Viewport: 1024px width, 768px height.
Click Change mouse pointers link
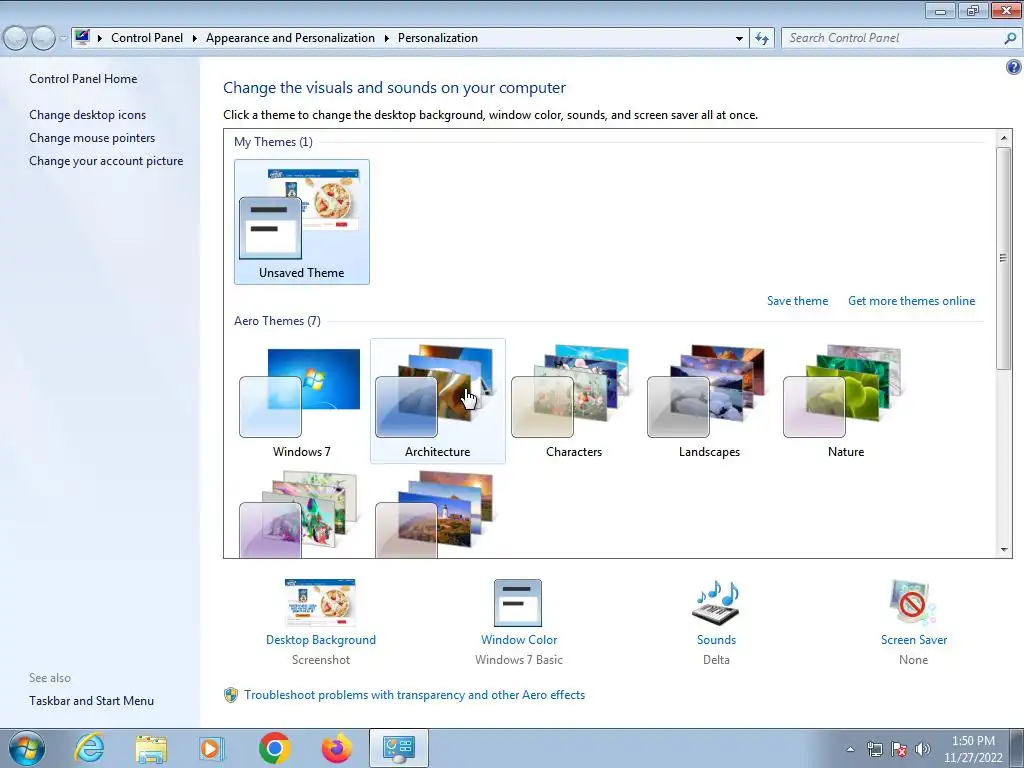[x=92, y=138]
